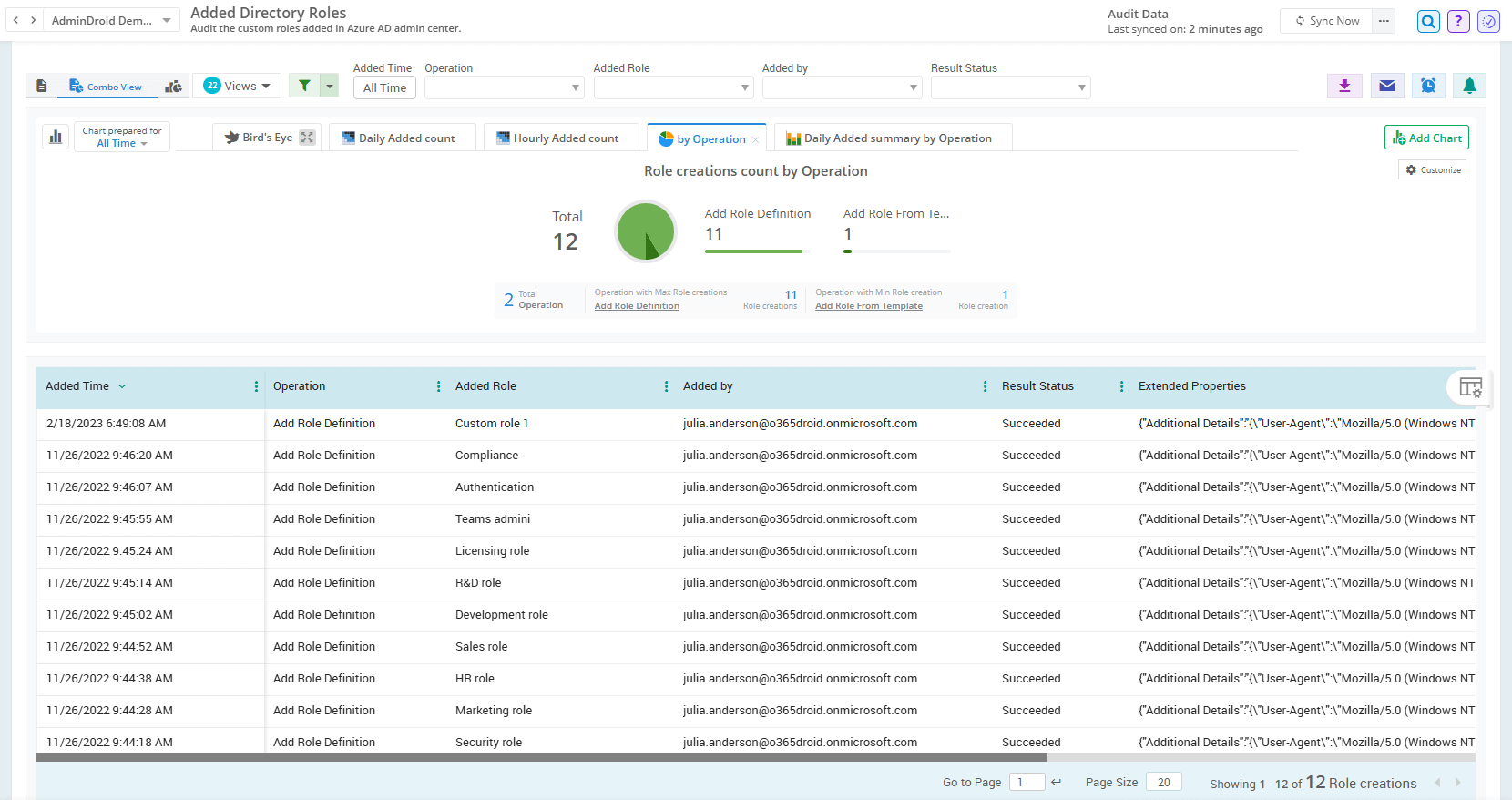Open the AdminDroid Demo tenant dropdown

click(111, 20)
